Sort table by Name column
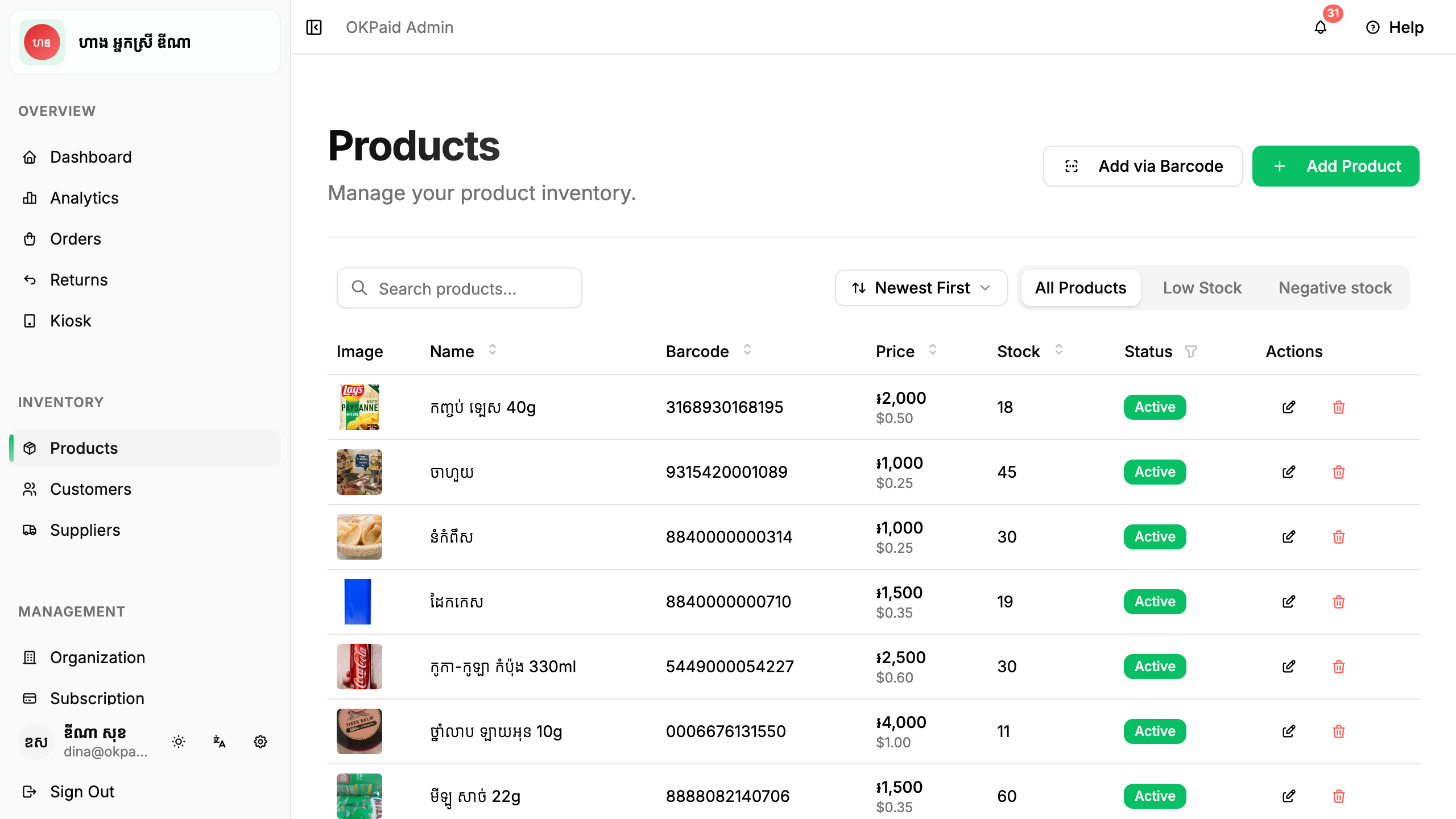The height and width of the screenshot is (819, 1456). [x=493, y=350]
